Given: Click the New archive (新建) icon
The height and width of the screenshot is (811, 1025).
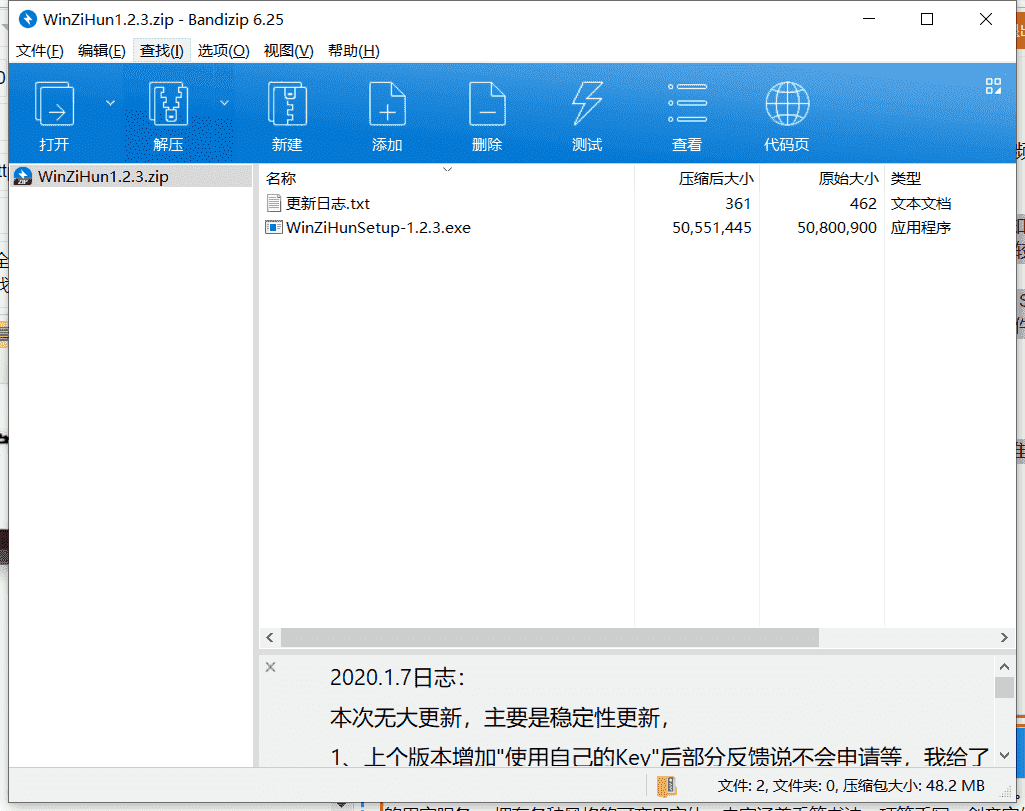Looking at the screenshot, I should click(x=288, y=104).
